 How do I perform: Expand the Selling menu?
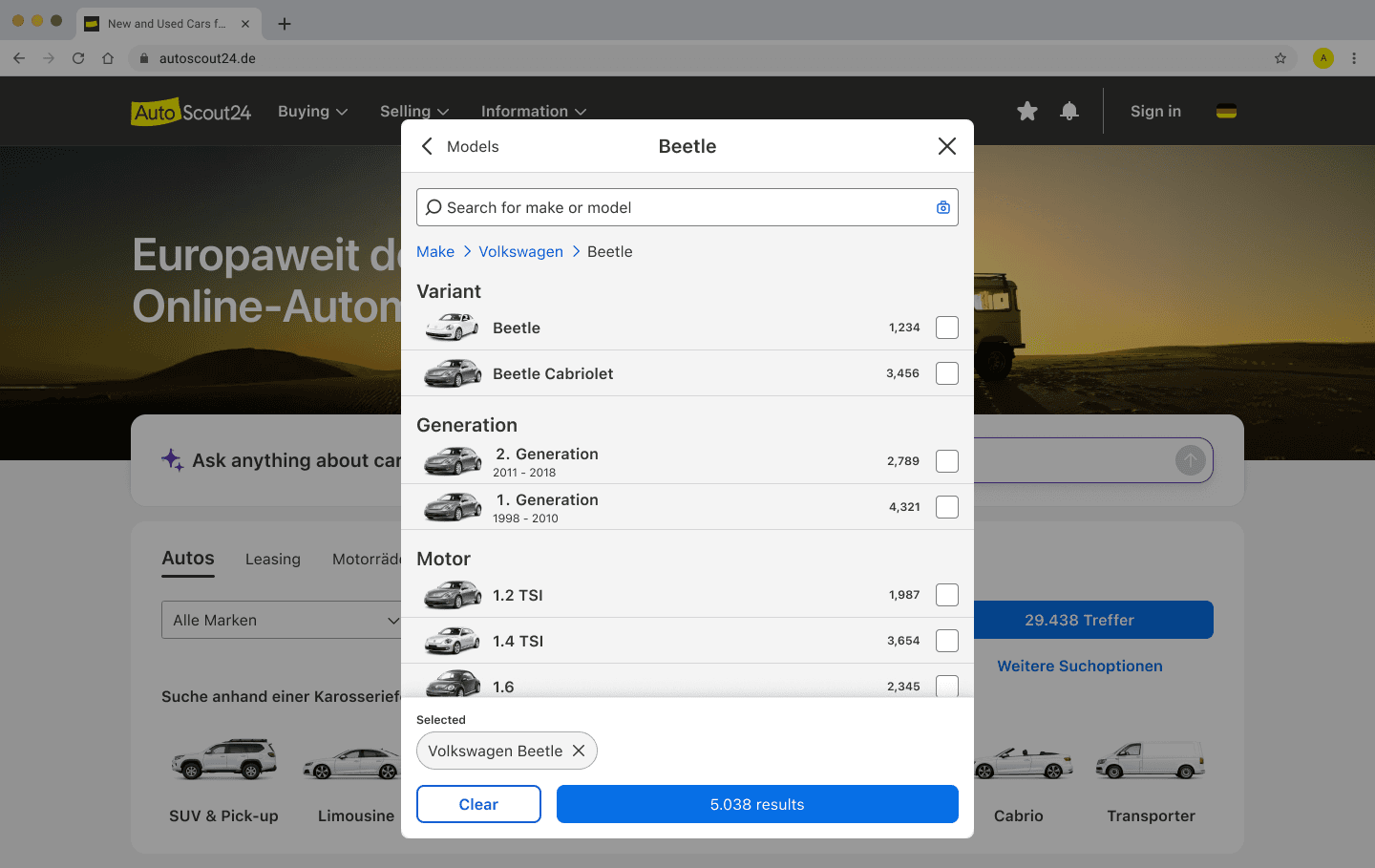click(414, 112)
